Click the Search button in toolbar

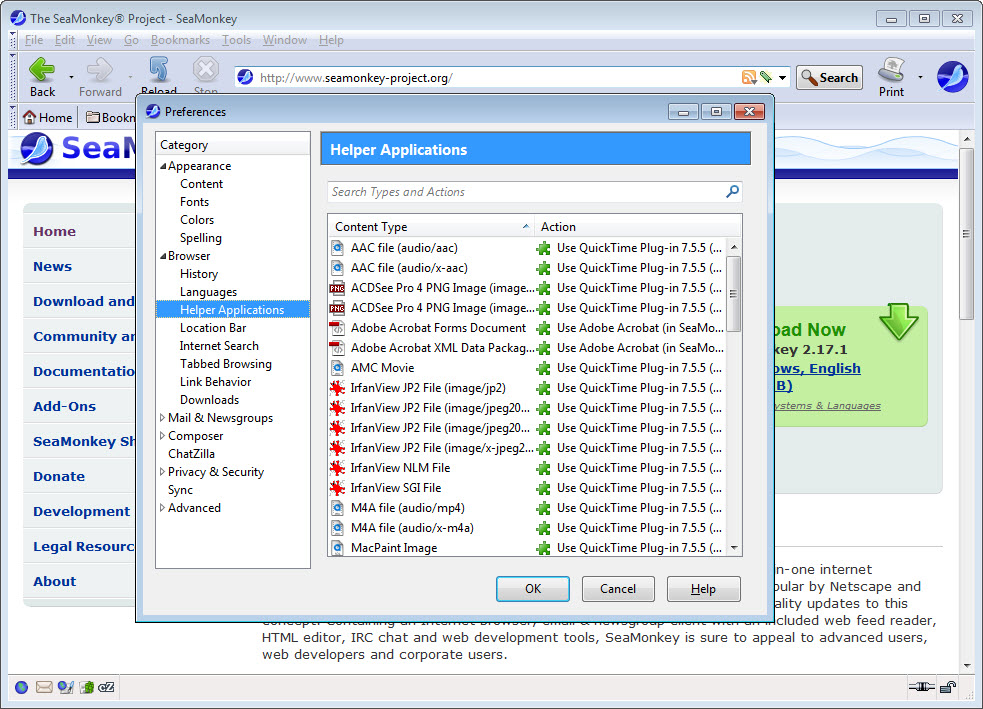829,78
